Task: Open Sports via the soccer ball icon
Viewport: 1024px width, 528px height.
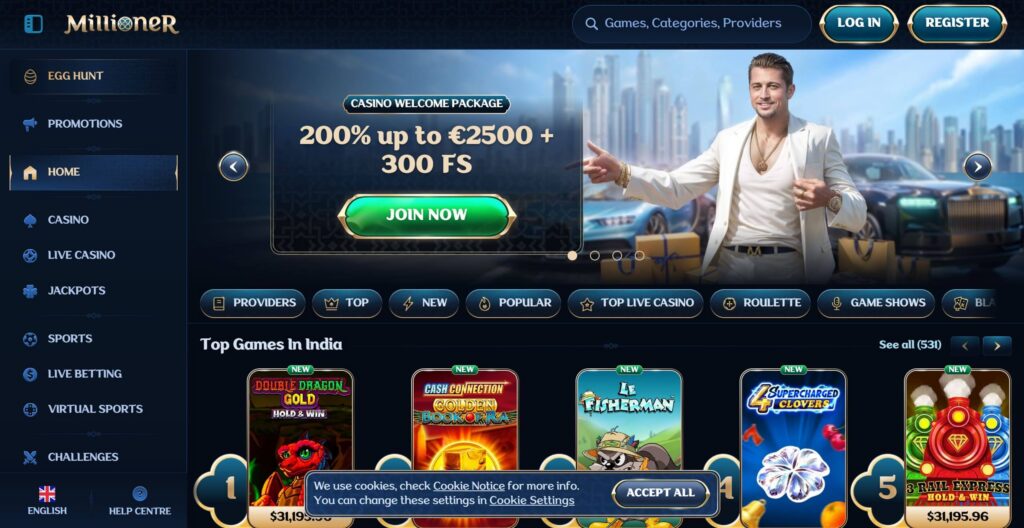Action: point(30,339)
